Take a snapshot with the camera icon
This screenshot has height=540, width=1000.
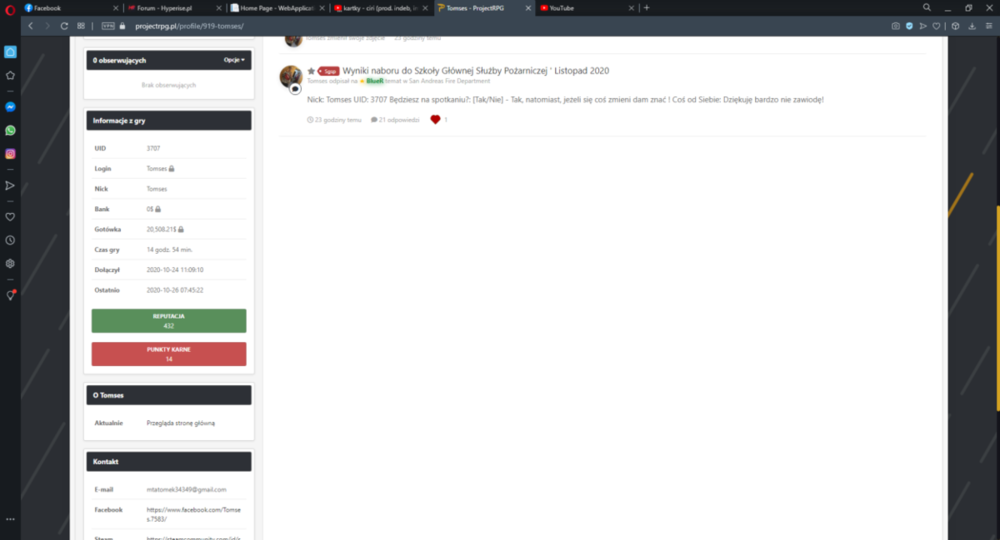point(895,26)
